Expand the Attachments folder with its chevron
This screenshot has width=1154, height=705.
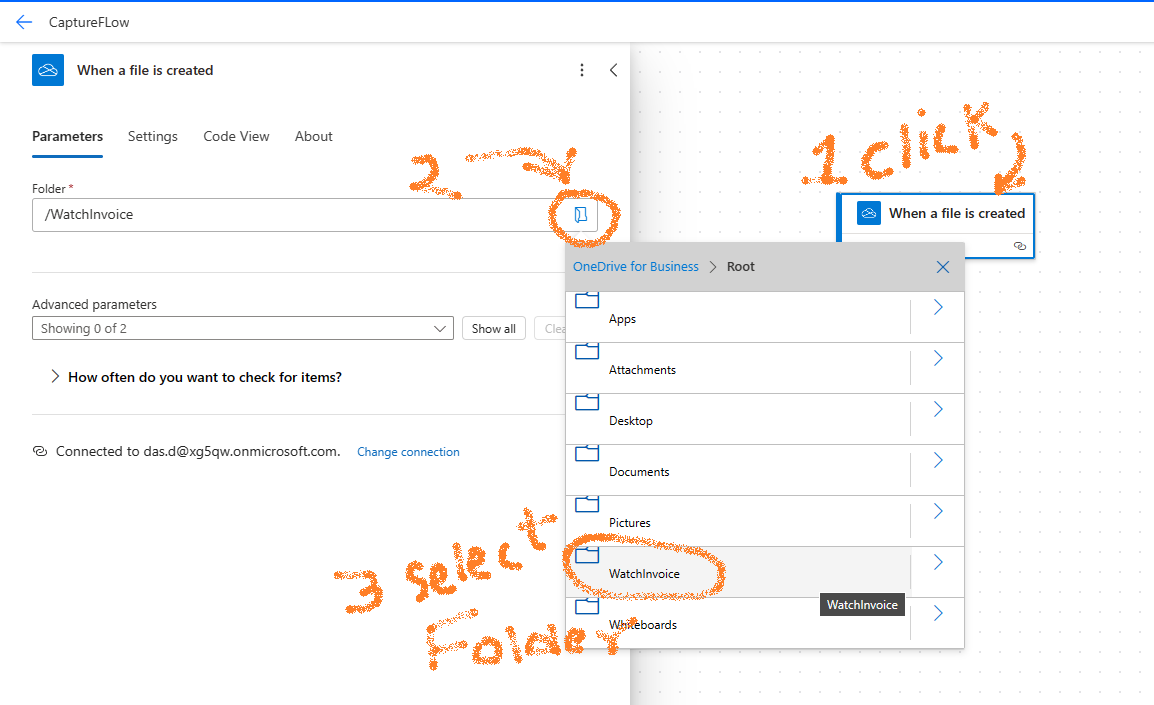click(x=938, y=358)
